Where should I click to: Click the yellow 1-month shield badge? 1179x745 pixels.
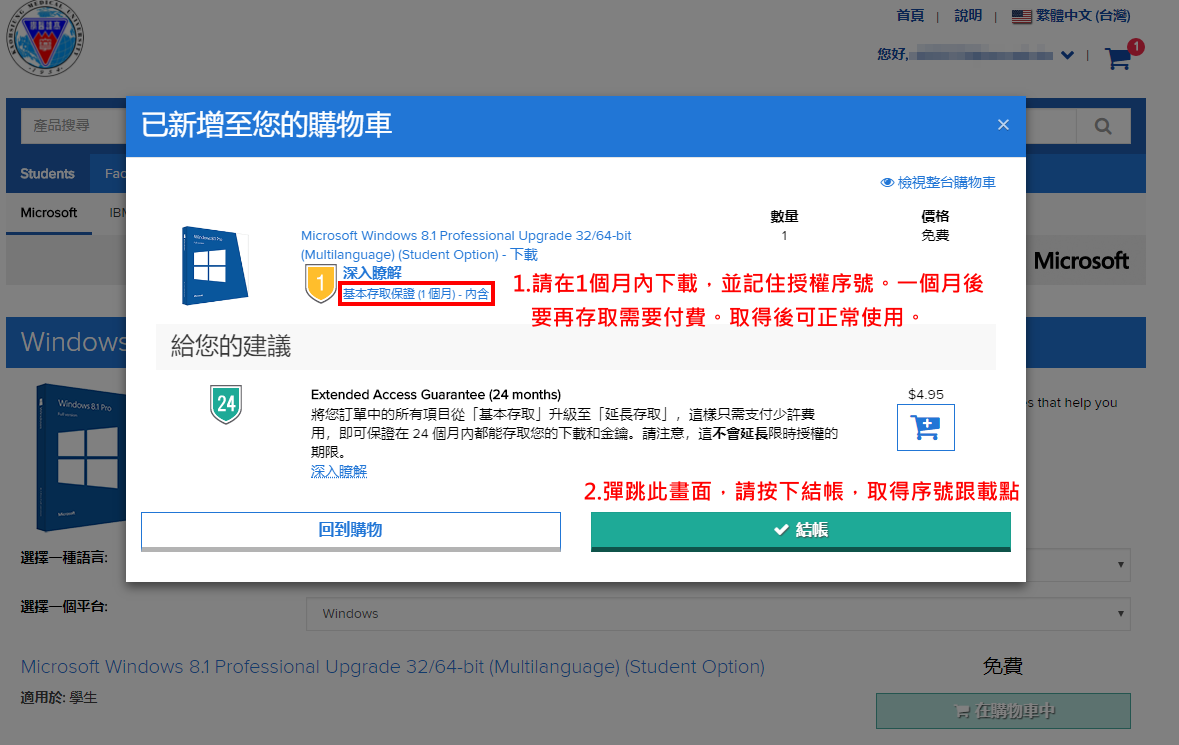pyautogui.click(x=320, y=283)
